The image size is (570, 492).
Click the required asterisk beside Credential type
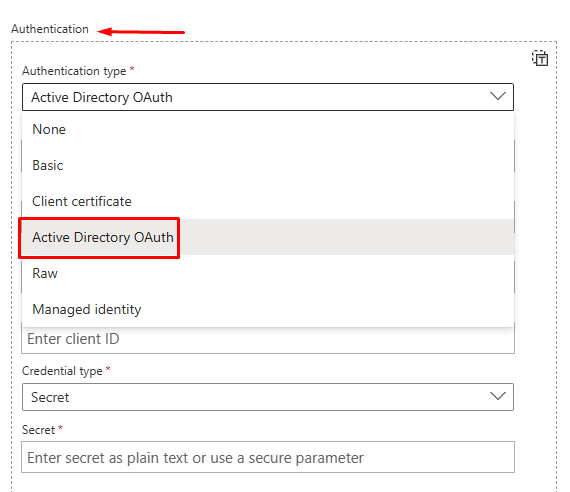coord(108,369)
